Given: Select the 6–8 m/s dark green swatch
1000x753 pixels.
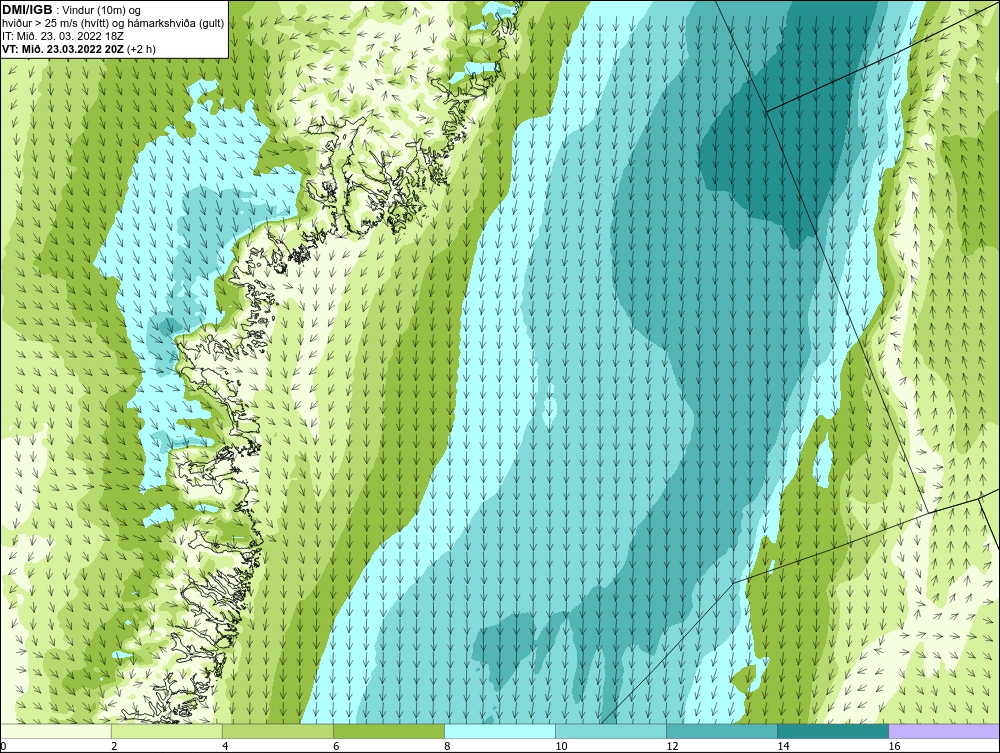Looking at the screenshot, I should (x=388, y=731).
